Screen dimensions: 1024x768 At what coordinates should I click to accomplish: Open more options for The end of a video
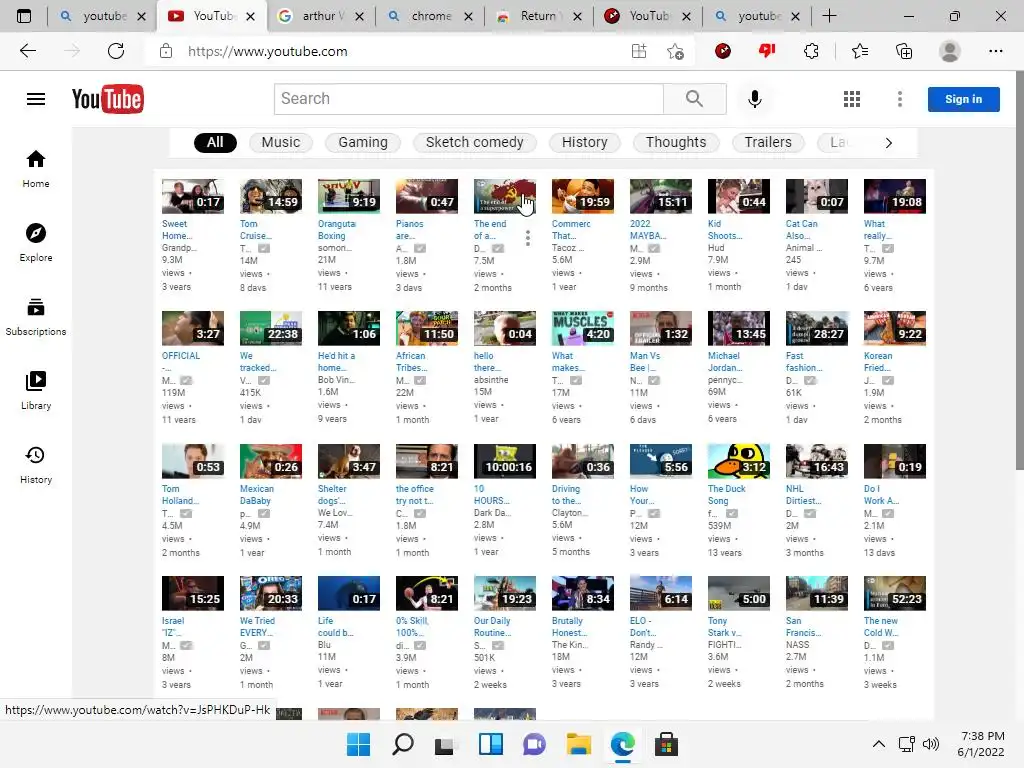tap(528, 238)
